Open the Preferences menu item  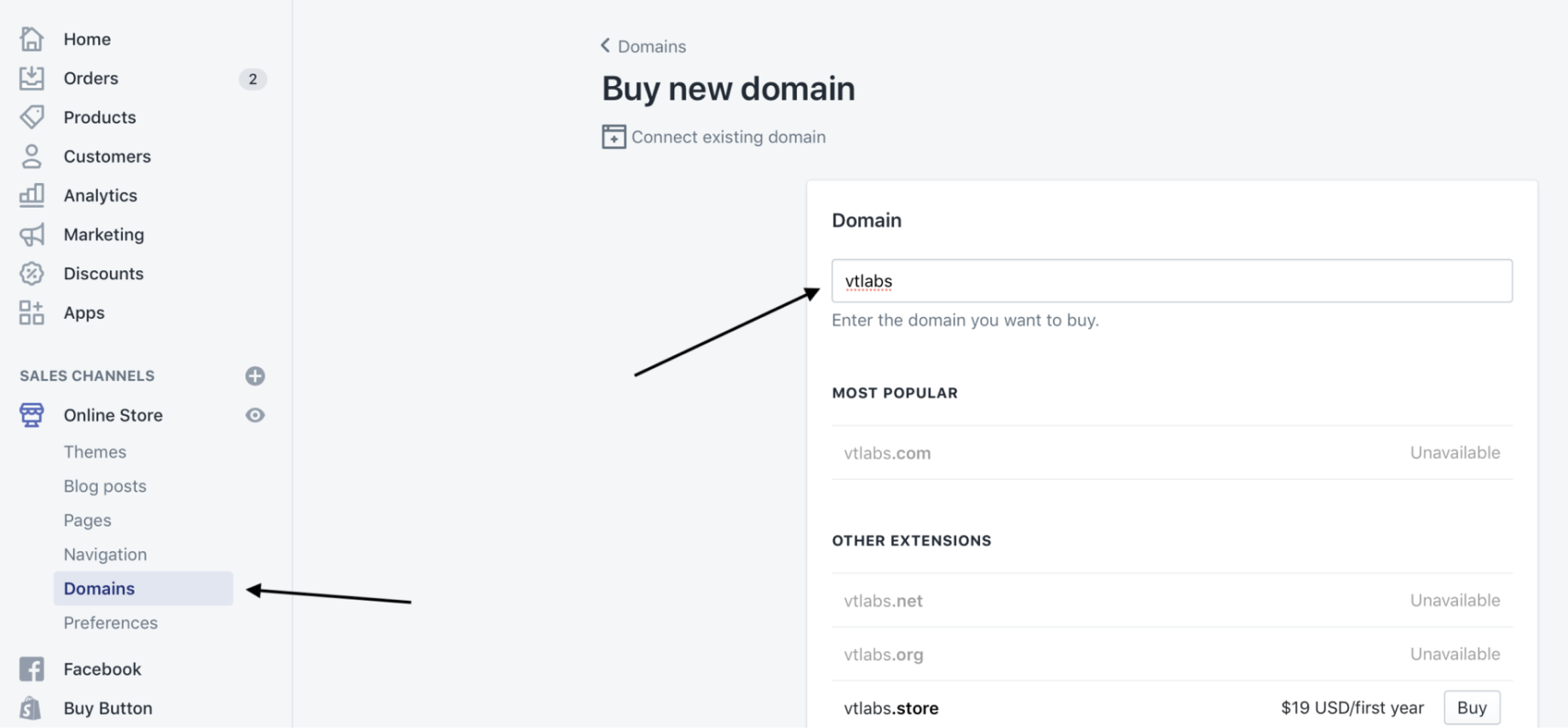coord(110,622)
